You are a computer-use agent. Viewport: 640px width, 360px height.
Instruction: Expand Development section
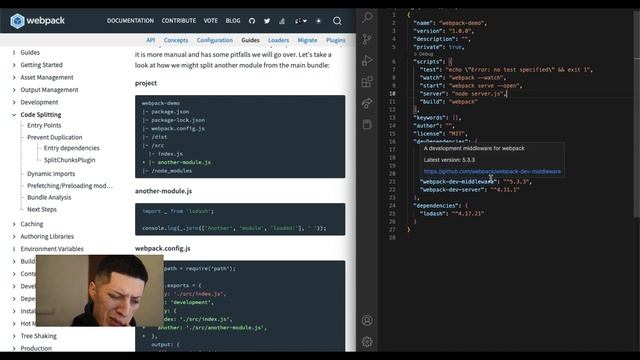14,102
